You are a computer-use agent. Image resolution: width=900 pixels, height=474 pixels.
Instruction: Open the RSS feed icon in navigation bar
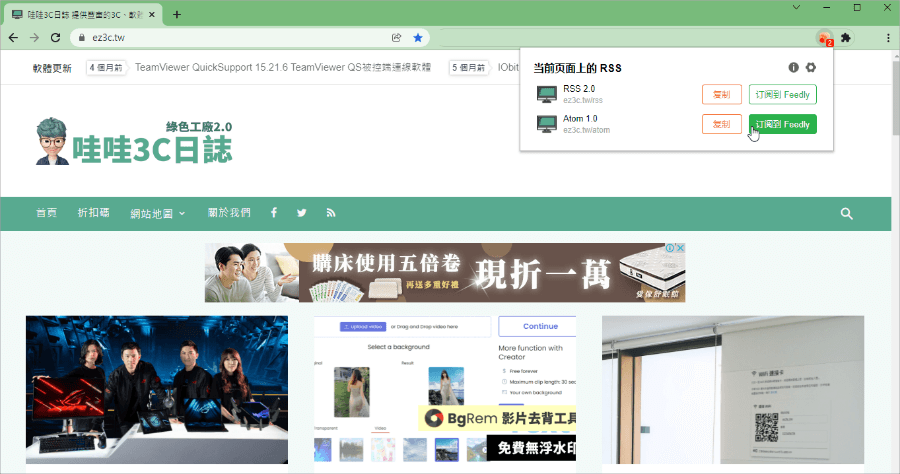(331, 213)
